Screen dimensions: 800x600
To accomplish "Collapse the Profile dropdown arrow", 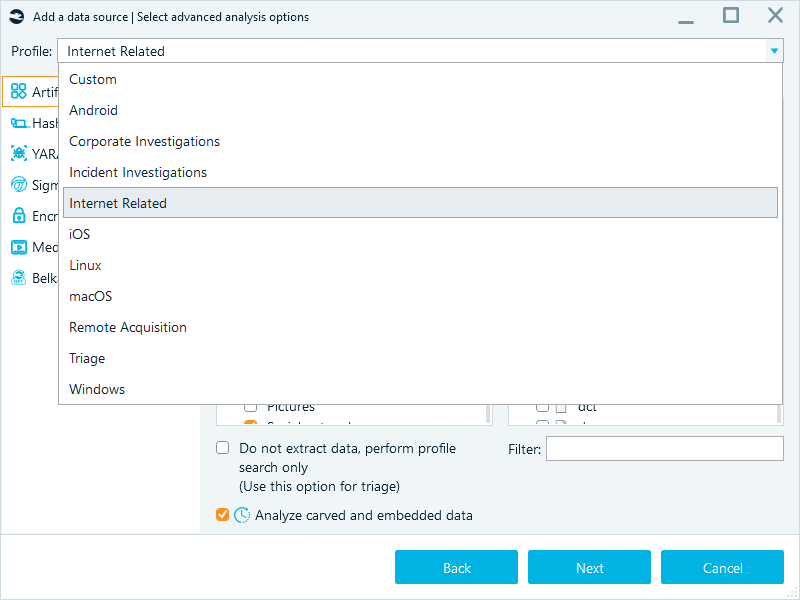I will (773, 50).
